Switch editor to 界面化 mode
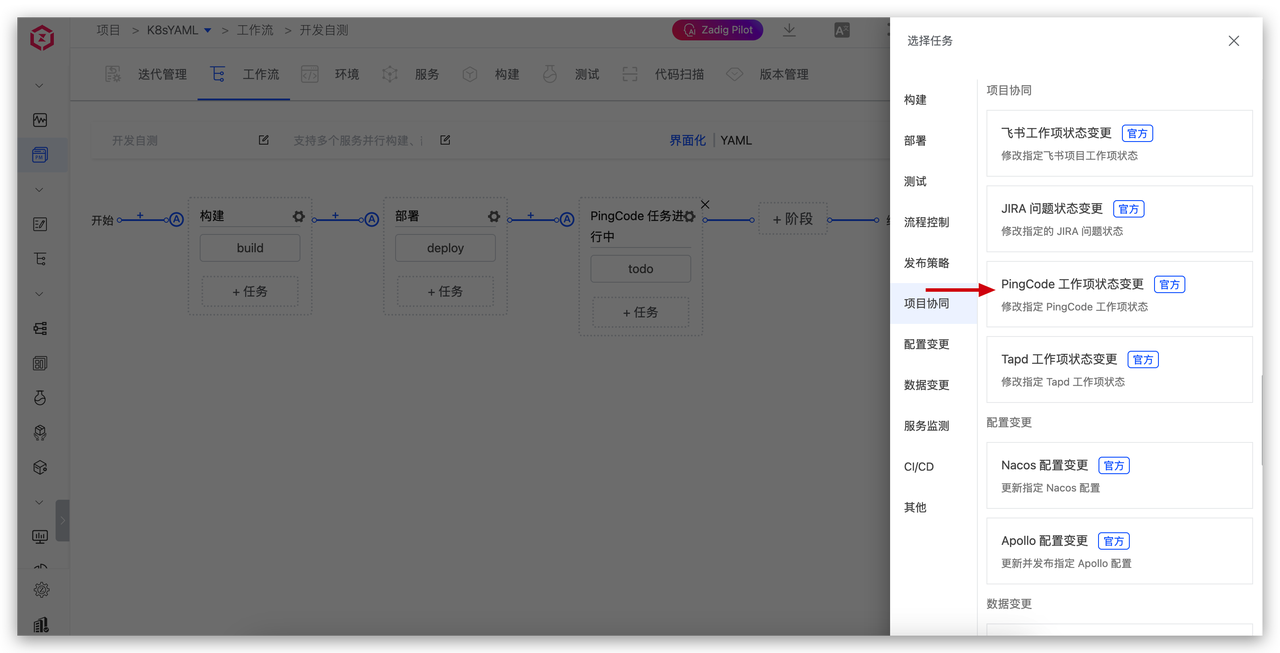 click(687, 141)
